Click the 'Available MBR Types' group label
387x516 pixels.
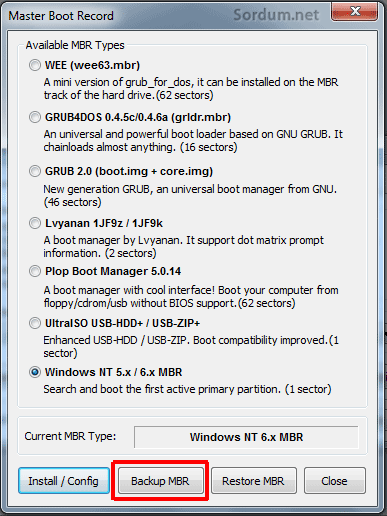[75, 45]
